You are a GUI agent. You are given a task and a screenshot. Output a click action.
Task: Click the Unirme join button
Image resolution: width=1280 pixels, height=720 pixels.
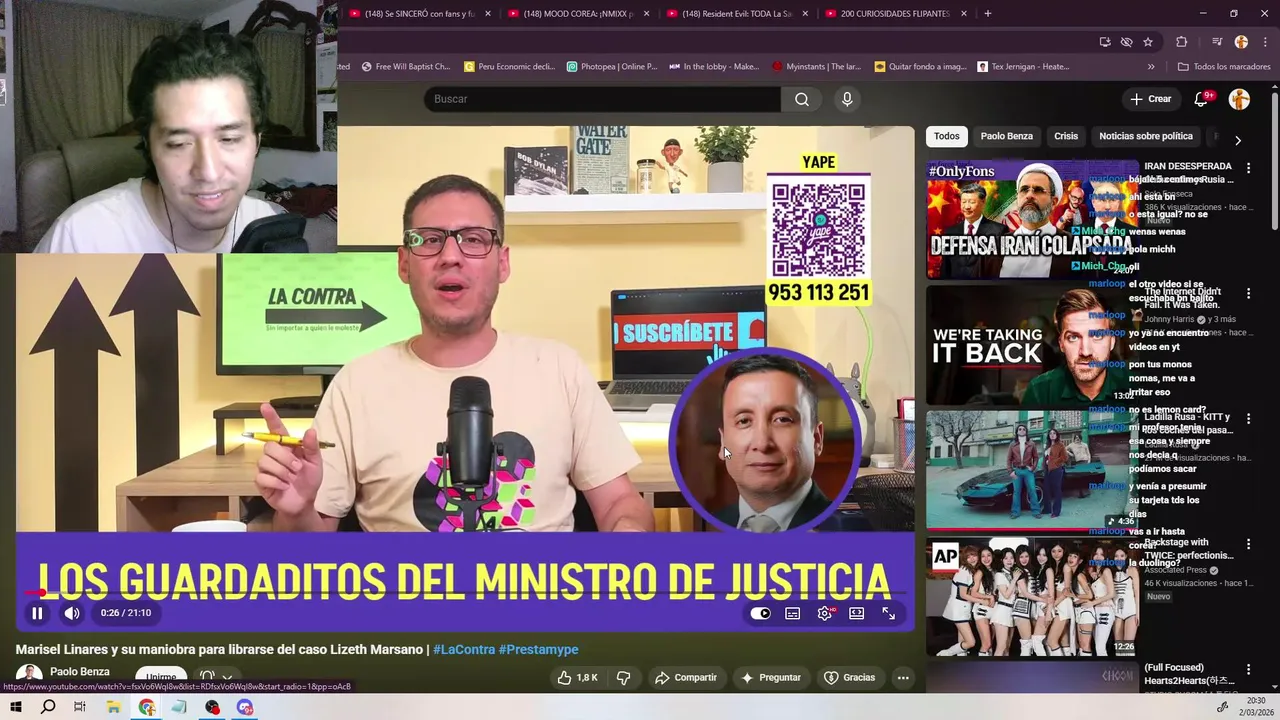[161, 677]
